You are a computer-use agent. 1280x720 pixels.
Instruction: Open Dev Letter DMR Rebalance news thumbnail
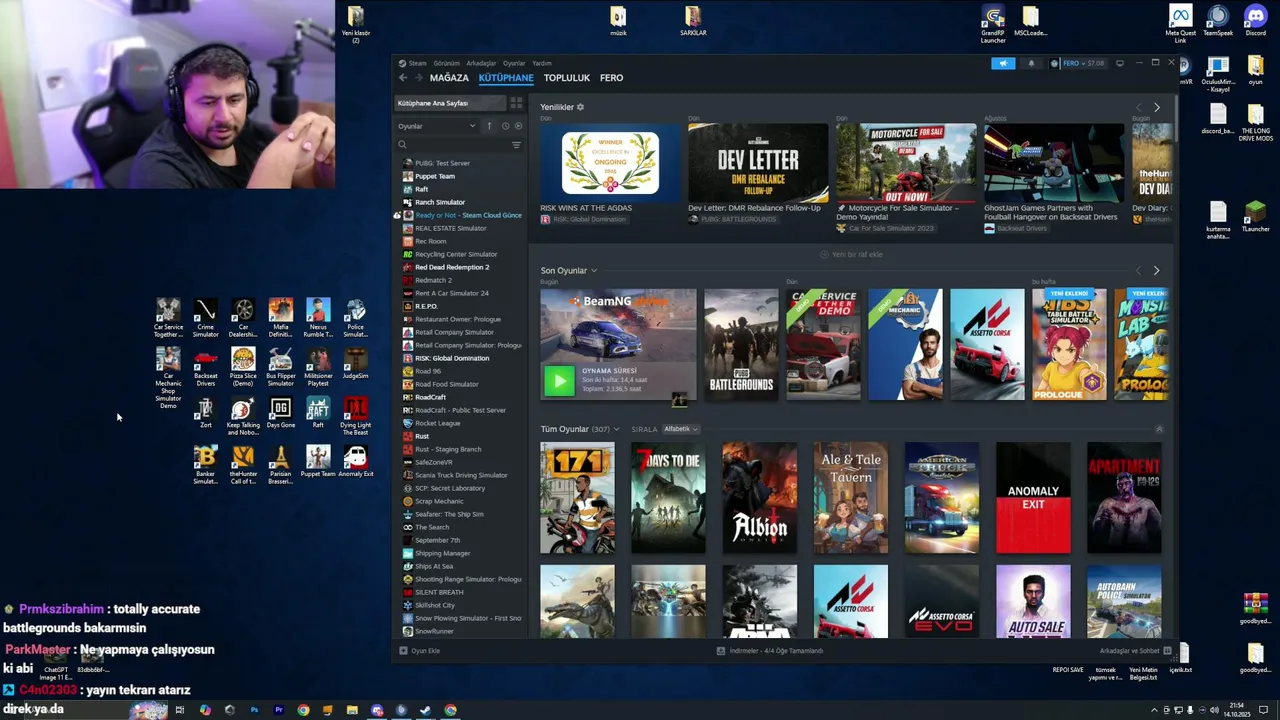coord(758,163)
